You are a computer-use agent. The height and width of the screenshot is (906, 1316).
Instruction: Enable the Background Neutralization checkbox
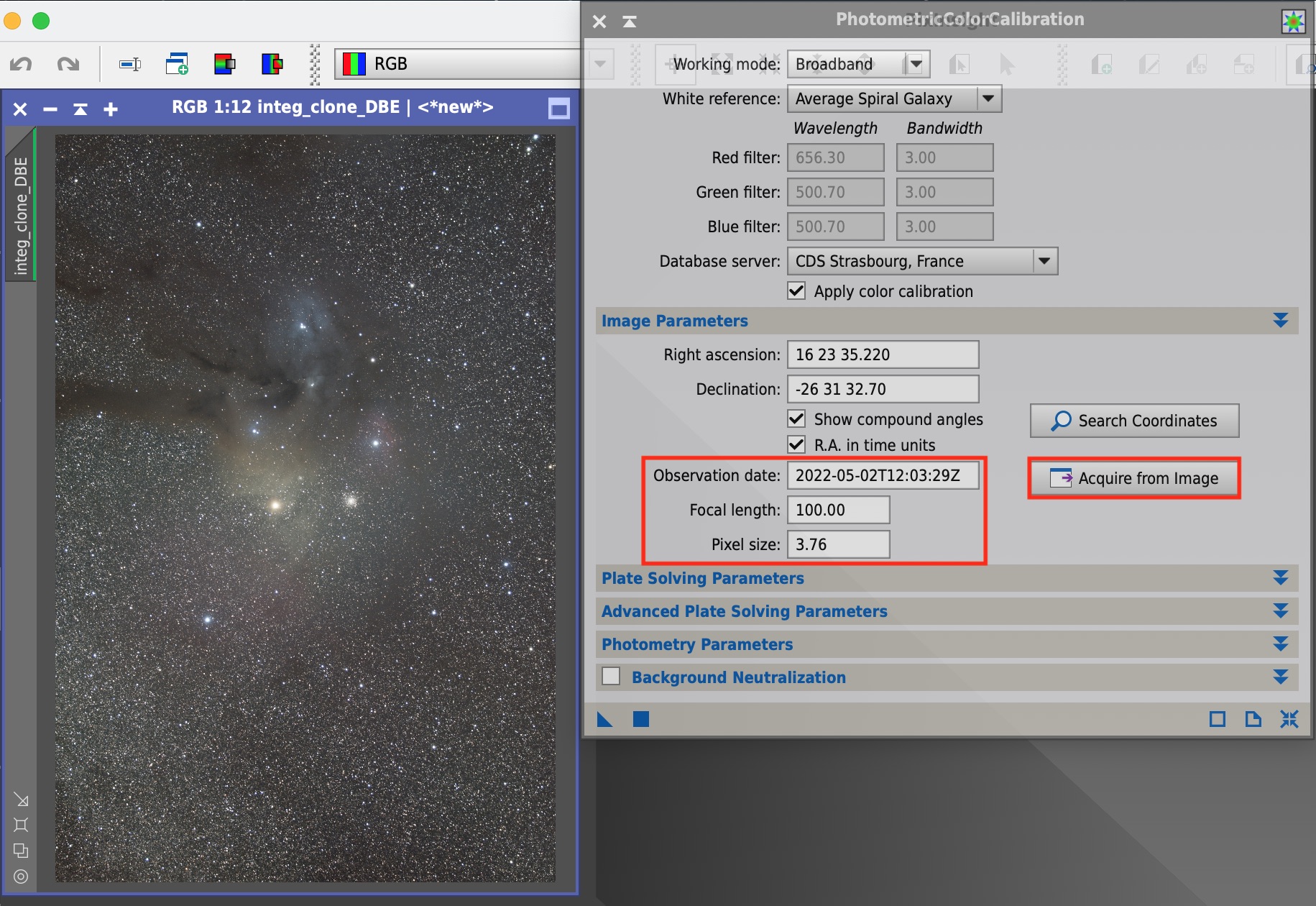[x=611, y=677]
